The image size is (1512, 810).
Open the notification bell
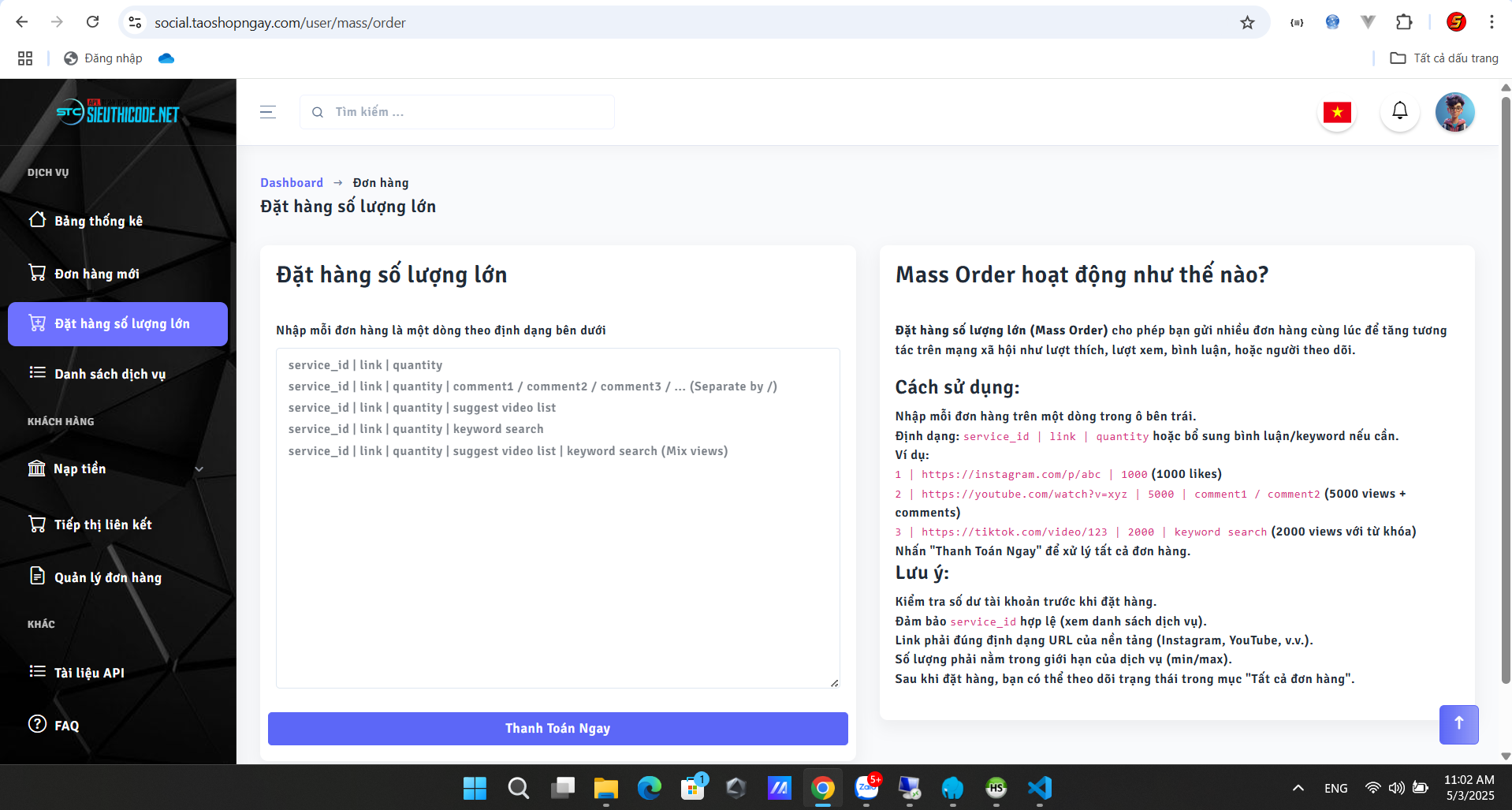tap(1399, 111)
